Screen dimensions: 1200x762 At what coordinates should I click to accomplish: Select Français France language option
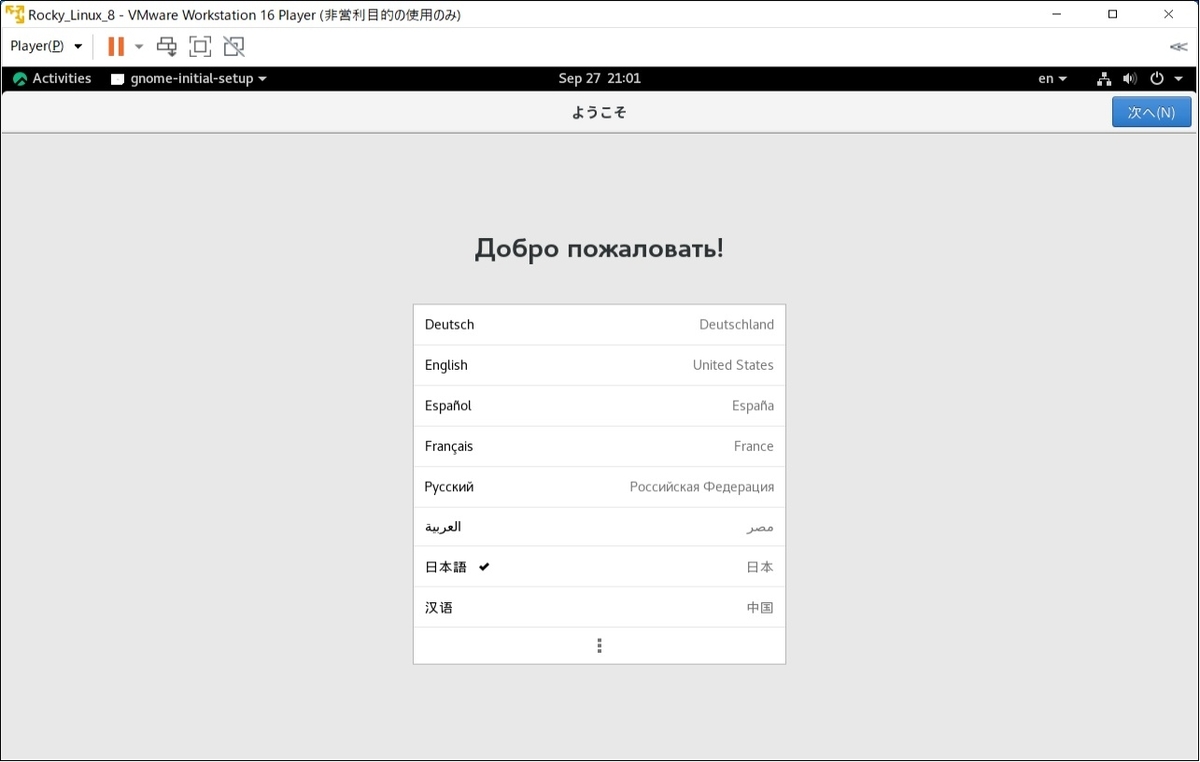pos(599,446)
